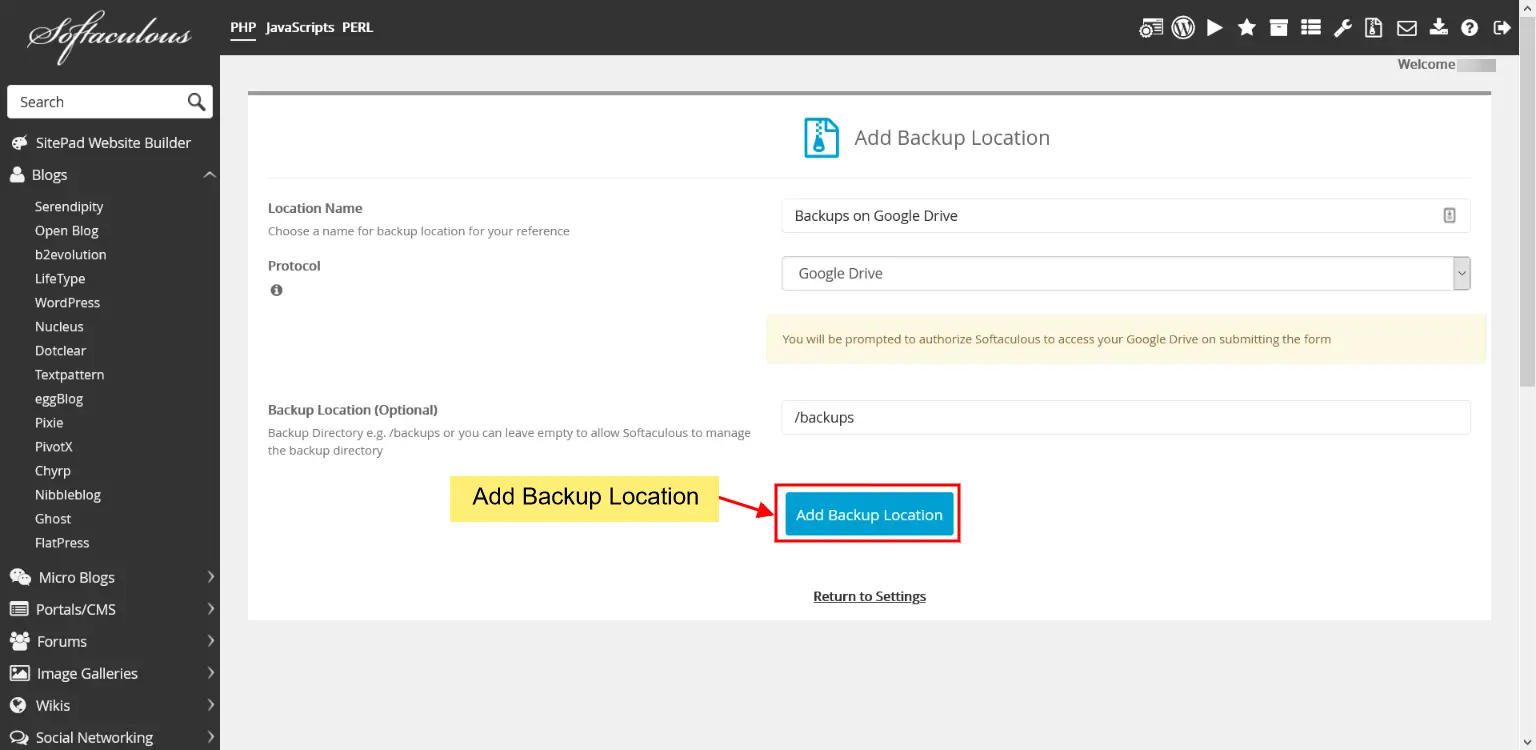
Task: Click the Location Name input field
Action: pyautogui.click(x=1100, y=215)
